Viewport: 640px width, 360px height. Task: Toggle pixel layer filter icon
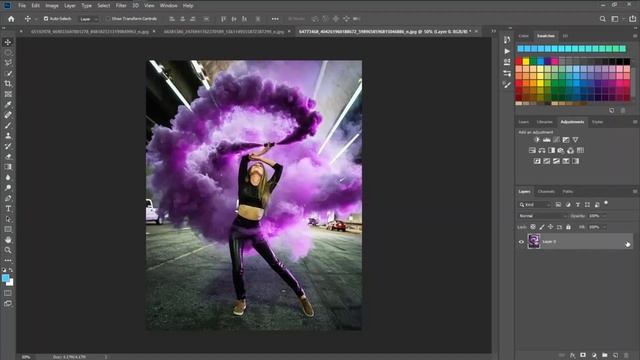[558, 204]
